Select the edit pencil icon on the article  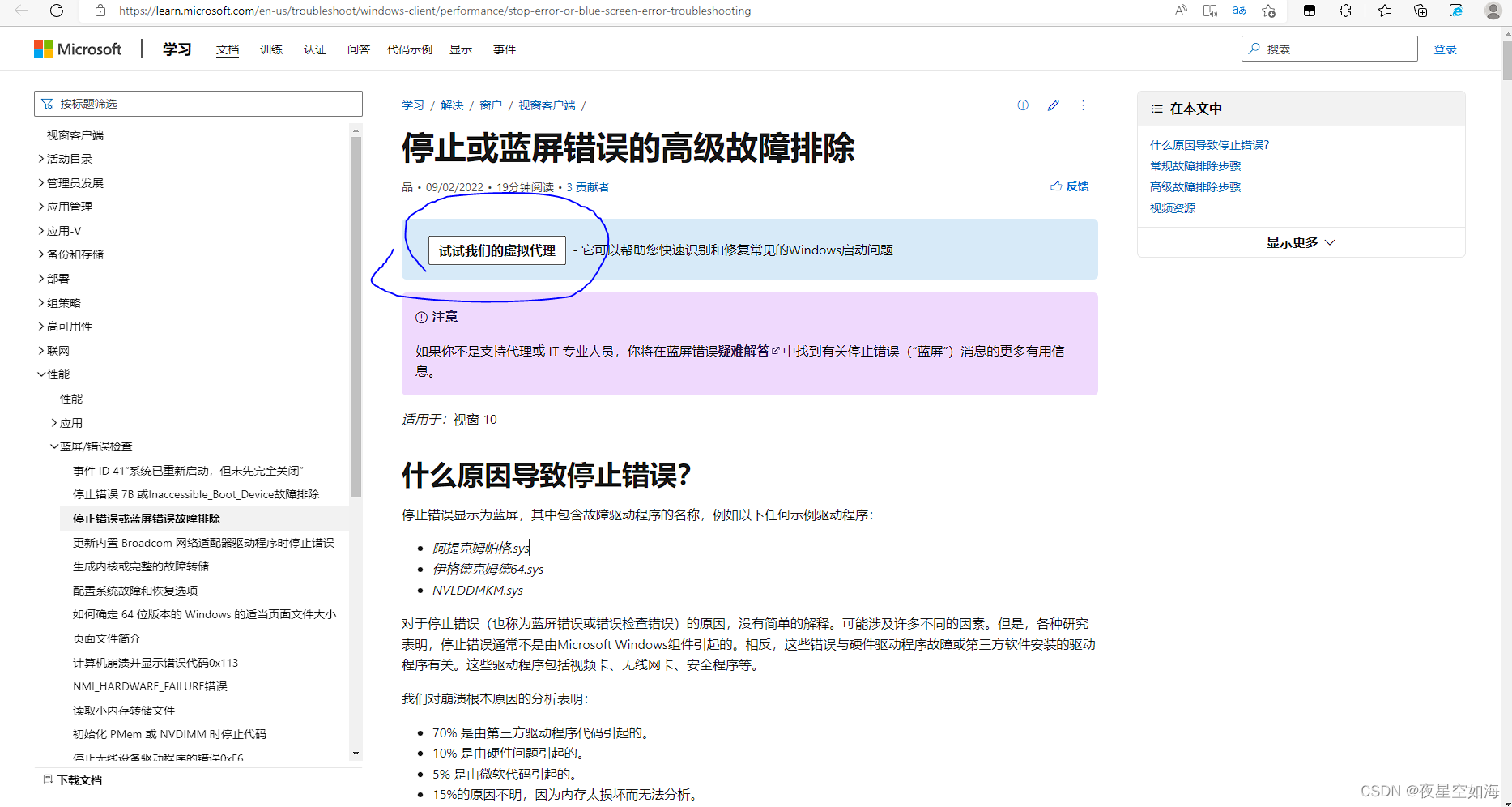click(1053, 105)
